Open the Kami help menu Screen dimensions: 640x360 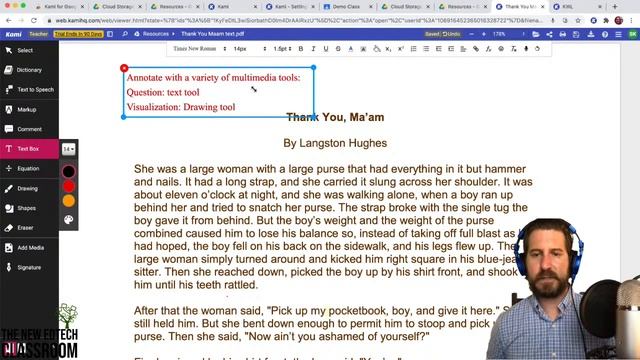605,34
